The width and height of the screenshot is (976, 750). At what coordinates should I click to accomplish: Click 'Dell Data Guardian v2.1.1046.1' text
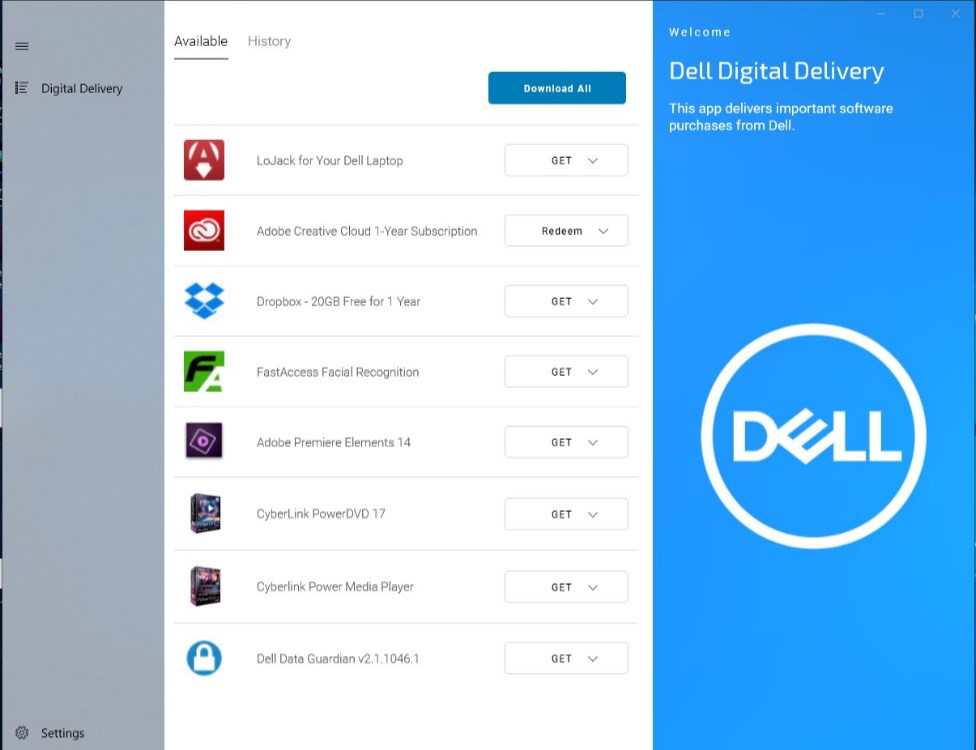pyautogui.click(x=337, y=659)
